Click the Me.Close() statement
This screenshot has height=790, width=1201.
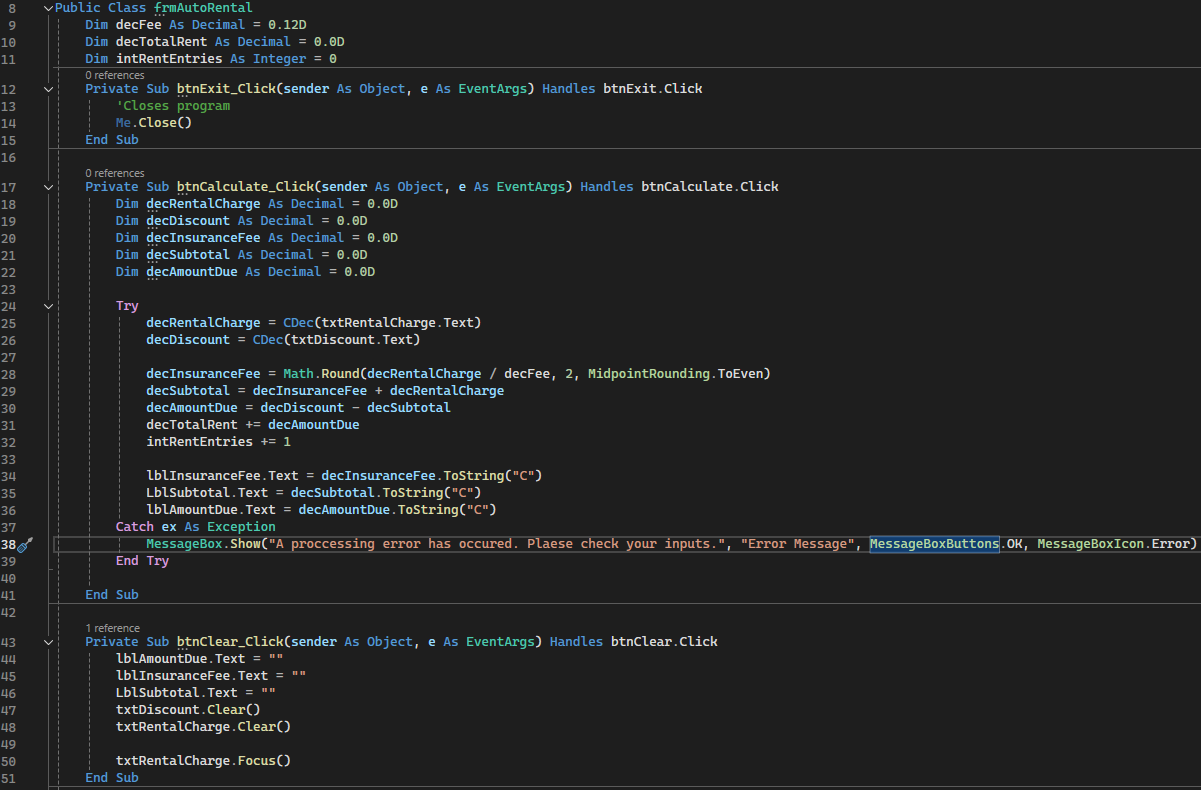[153, 123]
